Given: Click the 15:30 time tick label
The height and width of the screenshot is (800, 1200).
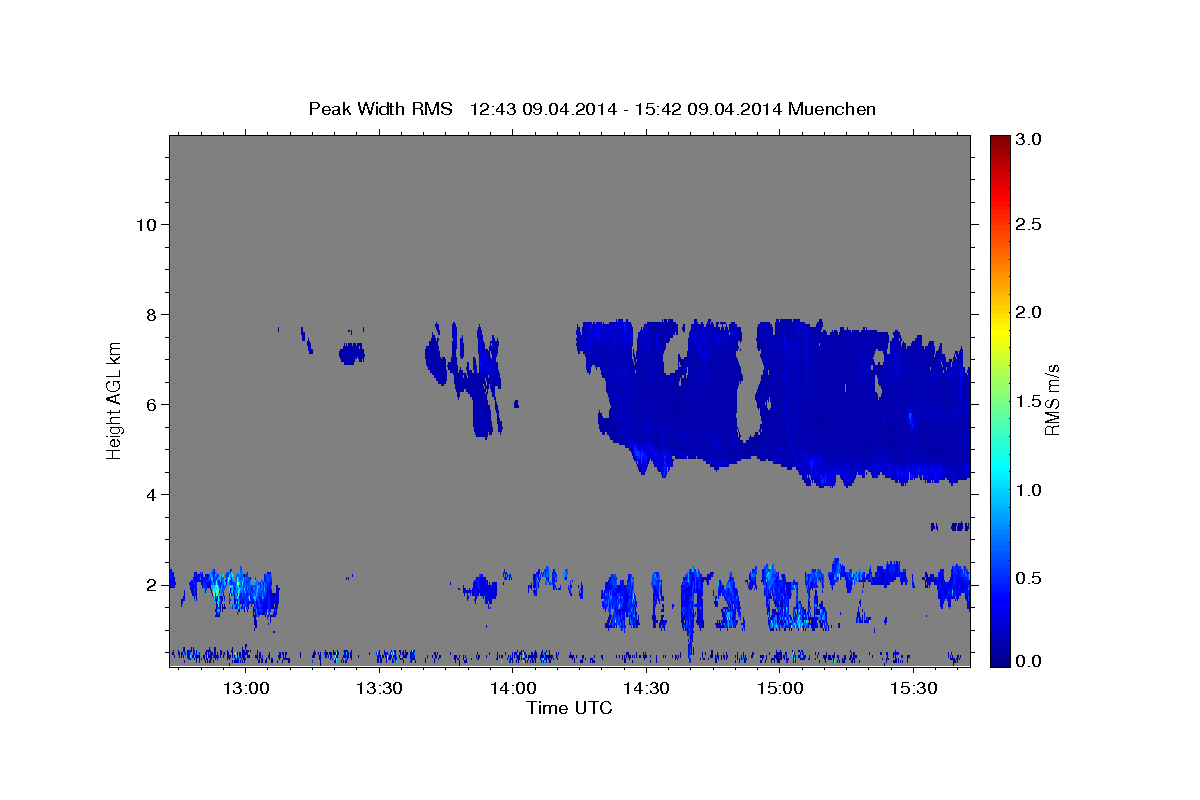Looking at the screenshot, I should coord(913,689).
